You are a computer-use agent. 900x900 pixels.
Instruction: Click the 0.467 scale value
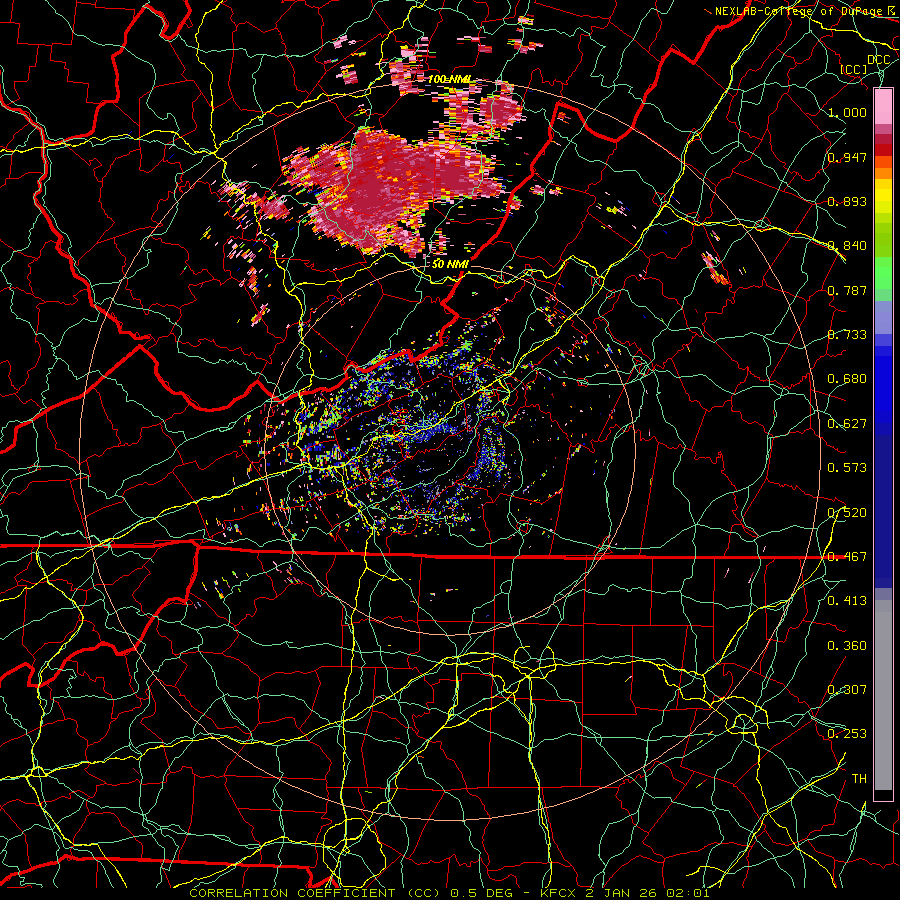[x=847, y=557]
